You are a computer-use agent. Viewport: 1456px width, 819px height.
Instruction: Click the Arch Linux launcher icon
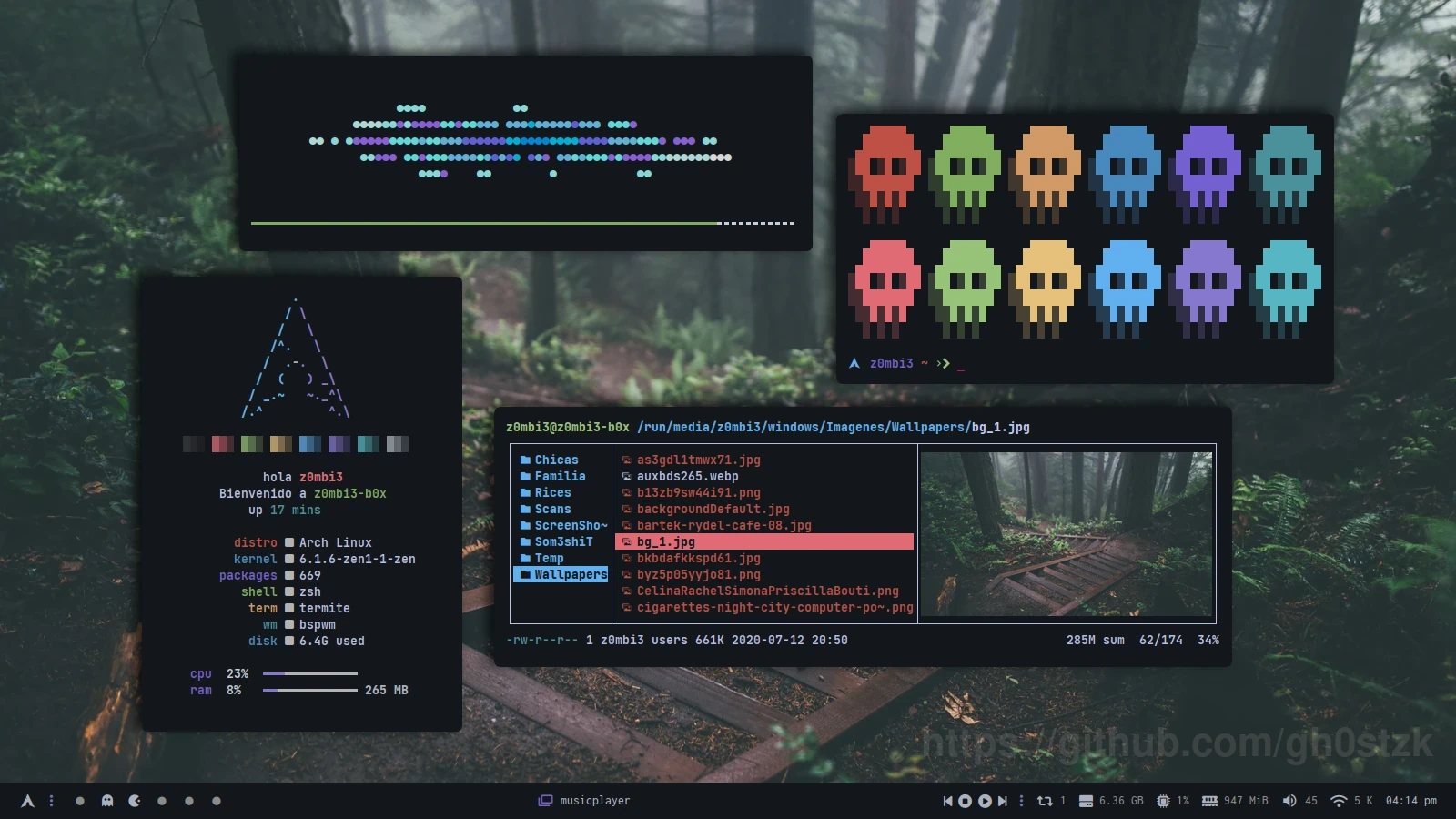(27, 801)
